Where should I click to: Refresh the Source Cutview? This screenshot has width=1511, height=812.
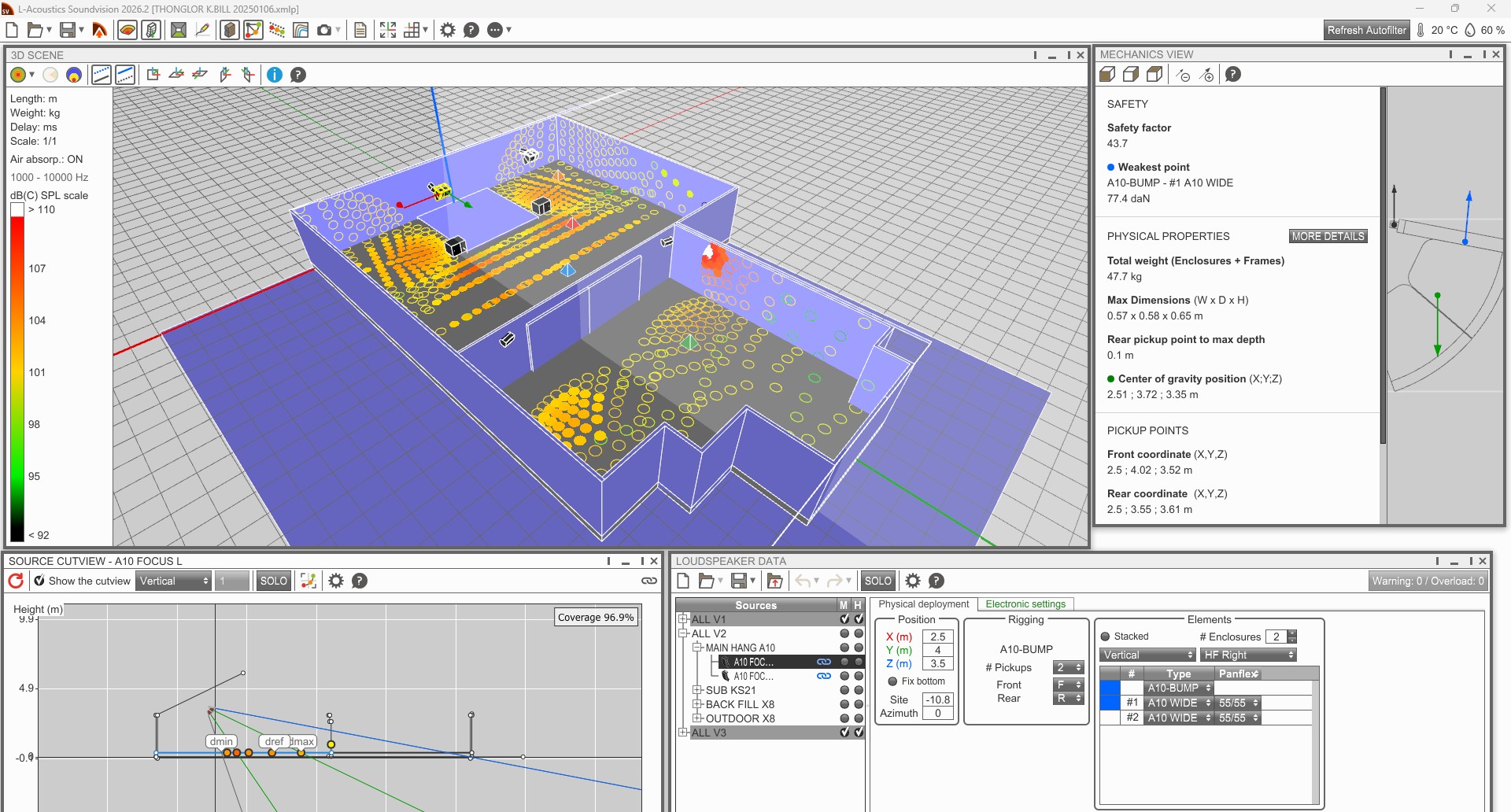16,581
